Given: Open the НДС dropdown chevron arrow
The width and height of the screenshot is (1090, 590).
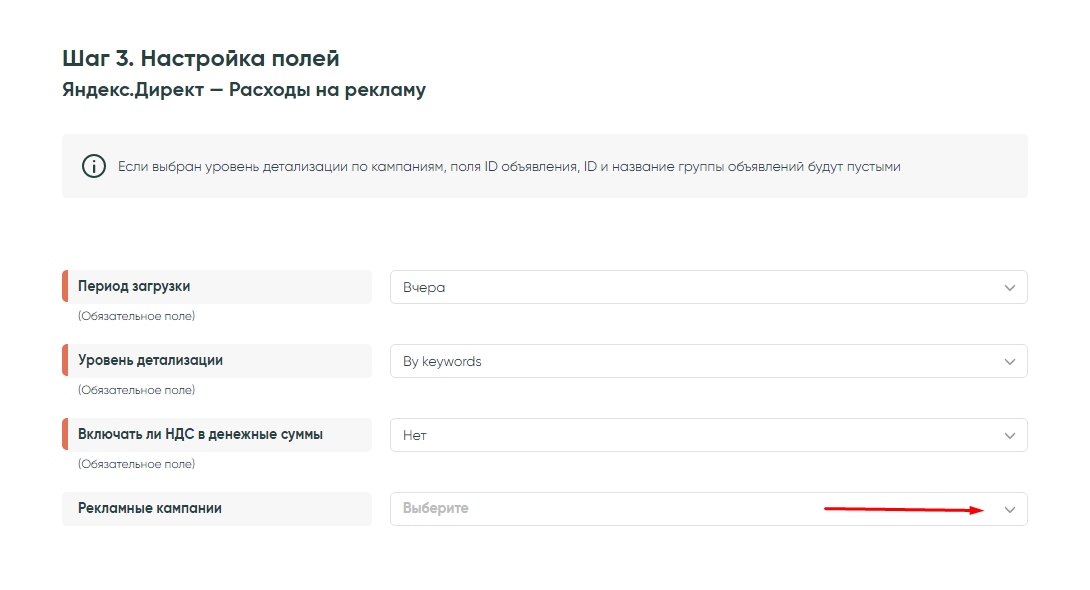Looking at the screenshot, I should pyautogui.click(x=1009, y=436).
